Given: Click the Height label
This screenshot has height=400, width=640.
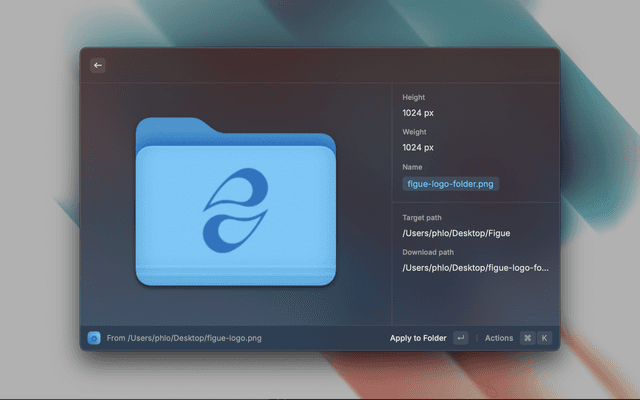Looking at the screenshot, I should point(414,97).
